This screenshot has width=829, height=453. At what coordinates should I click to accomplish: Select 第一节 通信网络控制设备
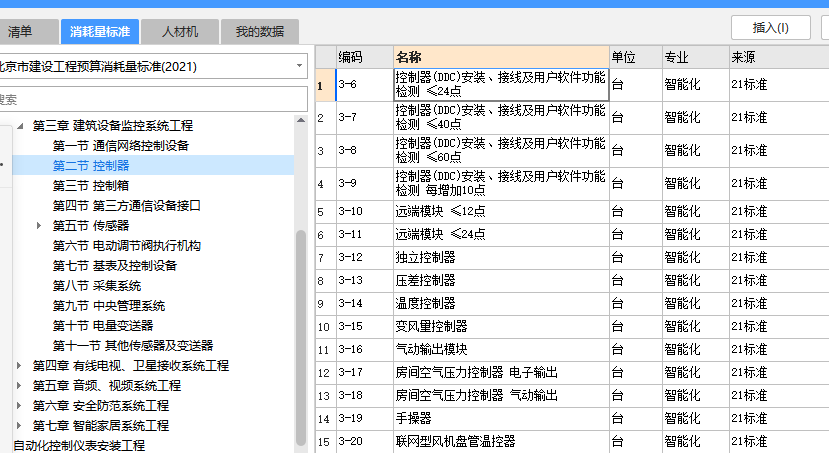[121, 146]
